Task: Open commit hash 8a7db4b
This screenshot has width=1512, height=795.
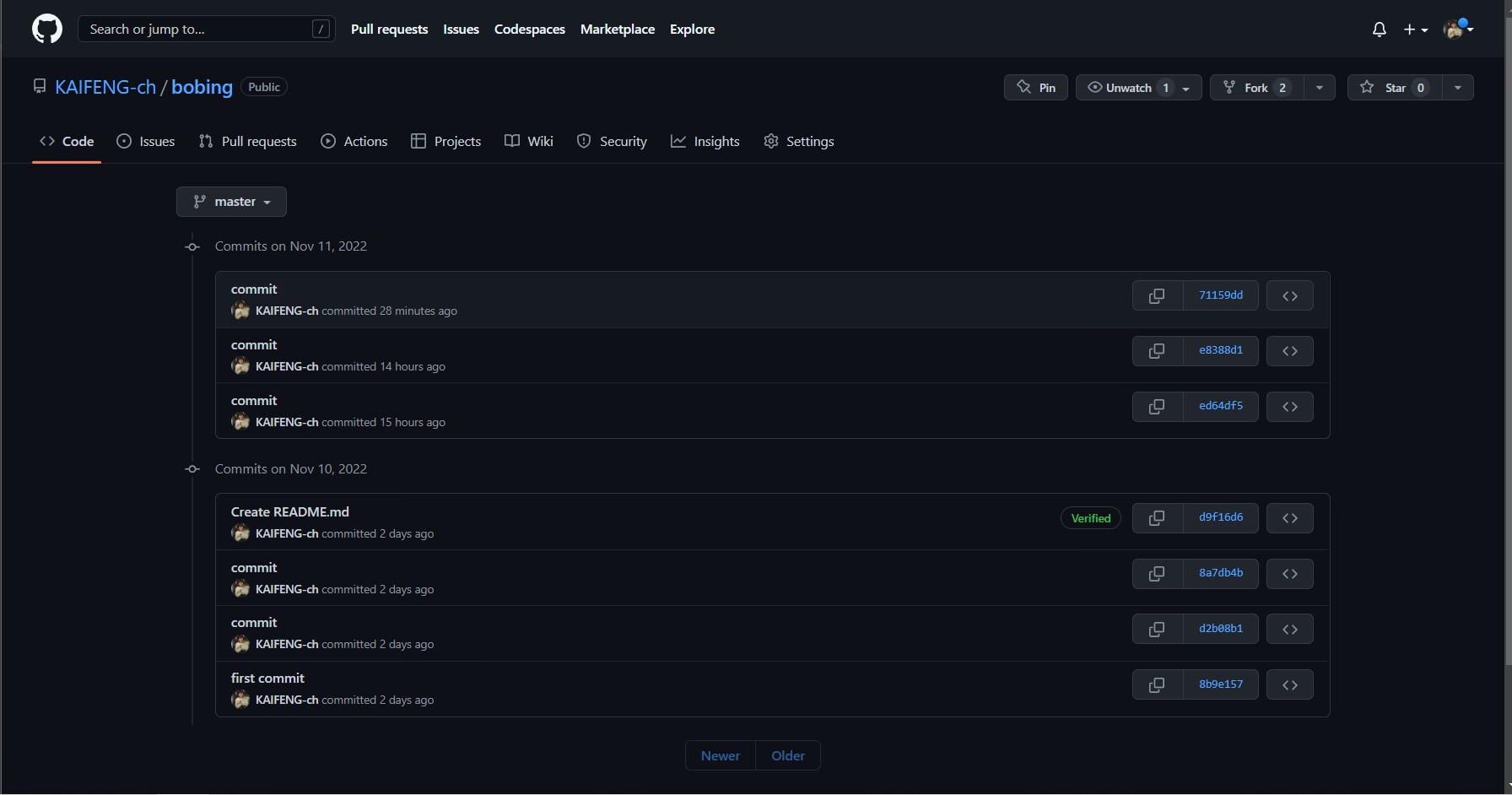Action: (x=1221, y=574)
